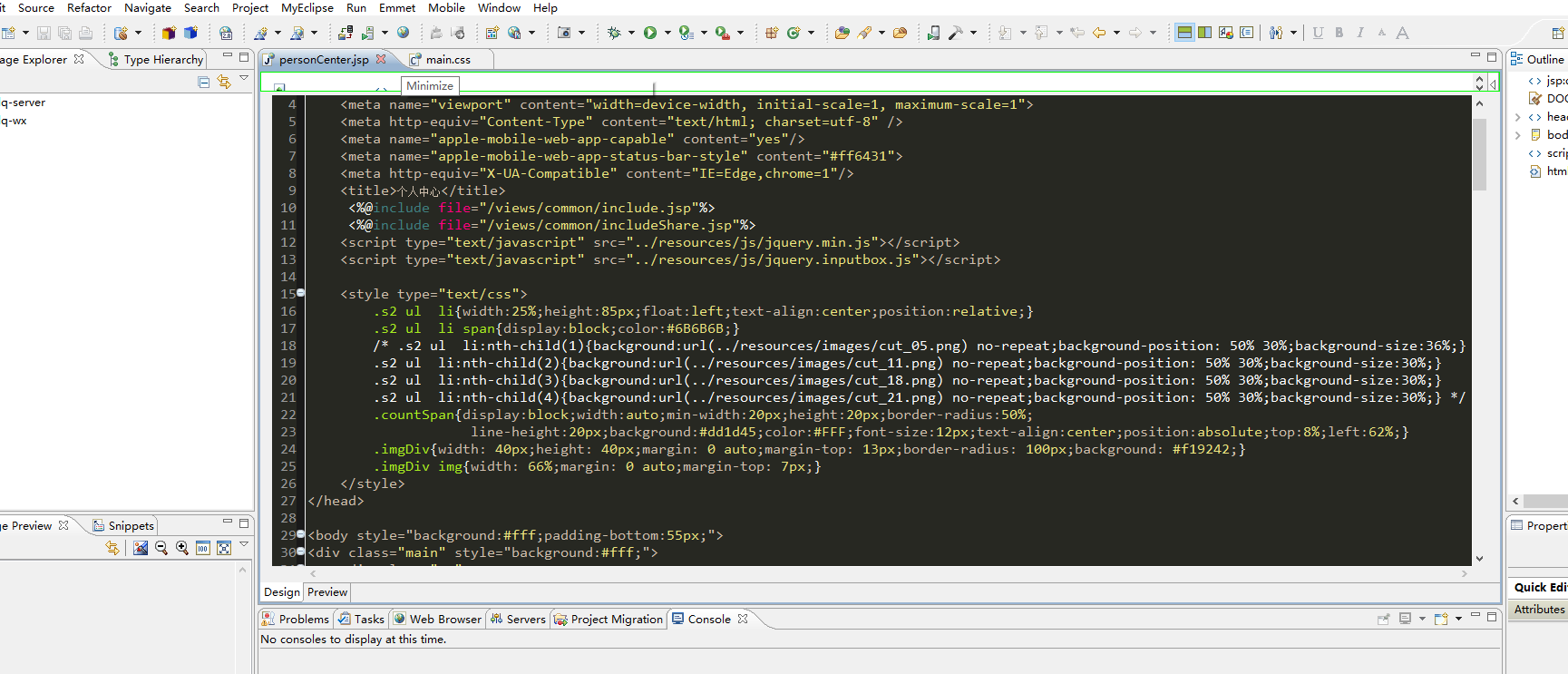Click the Outline horizontal scrollbar
Screen dimensions: 1568x674
coord(1544,501)
